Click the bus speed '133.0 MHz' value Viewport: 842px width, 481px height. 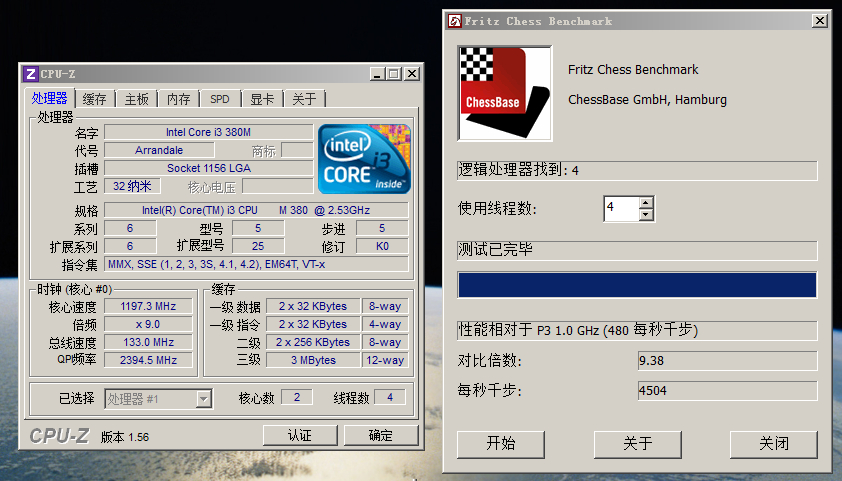point(148,342)
